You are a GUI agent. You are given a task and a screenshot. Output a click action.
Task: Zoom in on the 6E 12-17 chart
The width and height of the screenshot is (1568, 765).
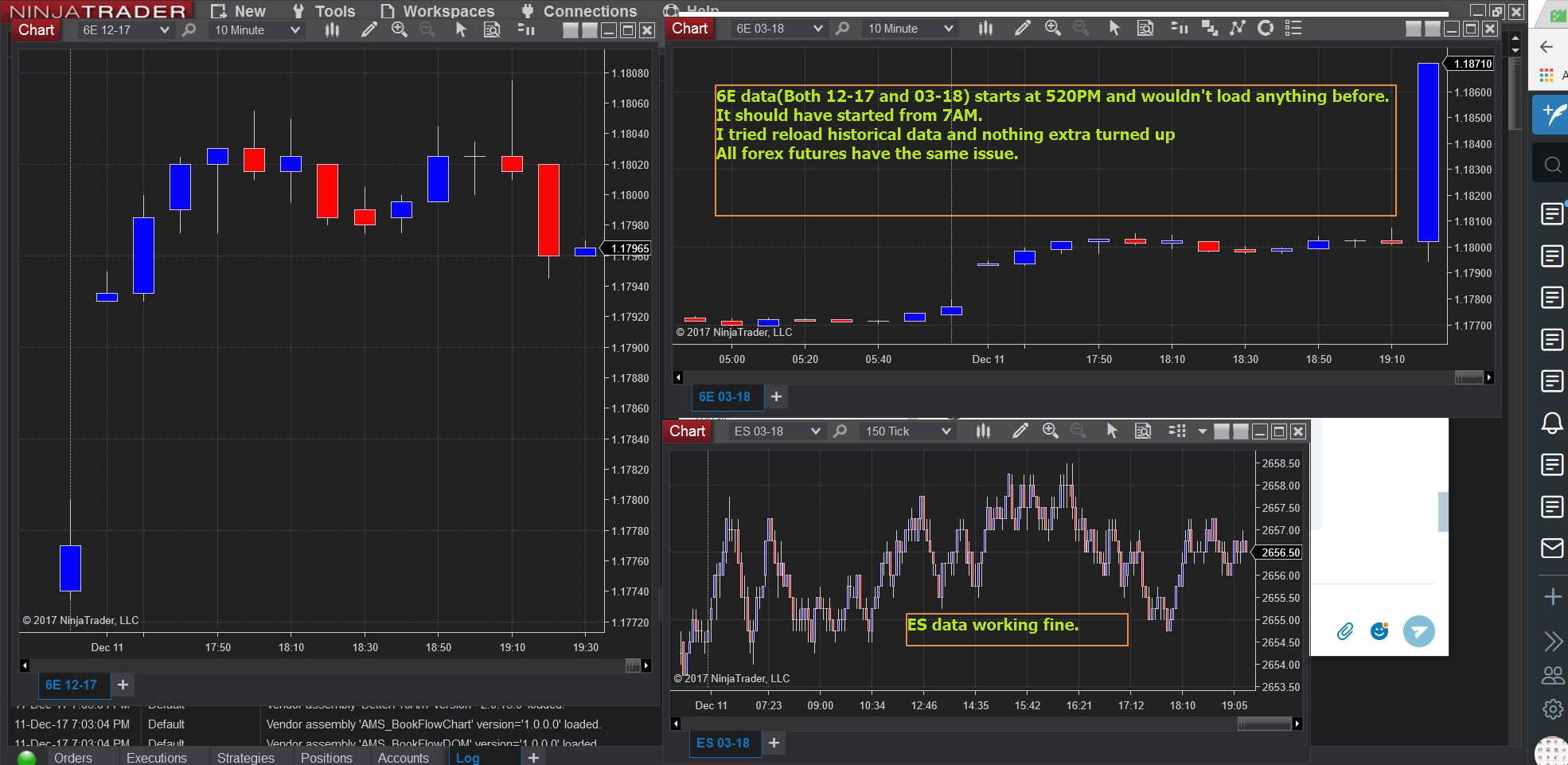[400, 30]
